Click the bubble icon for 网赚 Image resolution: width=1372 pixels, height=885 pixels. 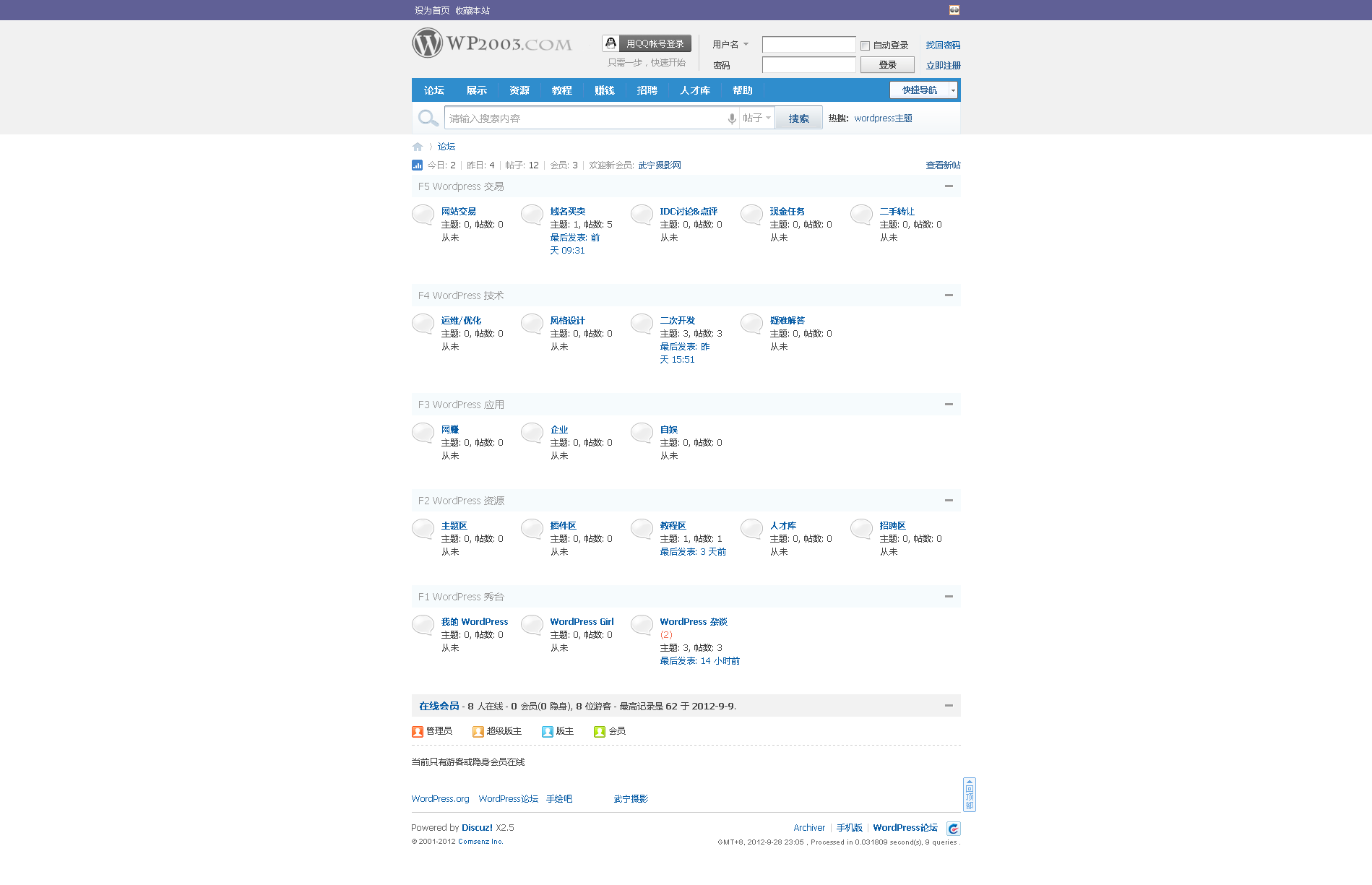pyautogui.click(x=423, y=433)
